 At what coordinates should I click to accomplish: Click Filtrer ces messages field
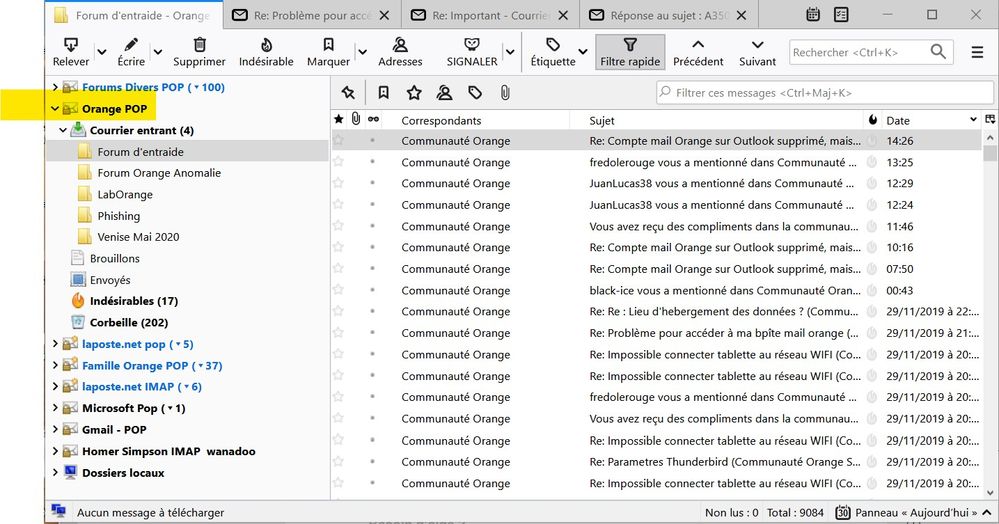[x=824, y=93]
